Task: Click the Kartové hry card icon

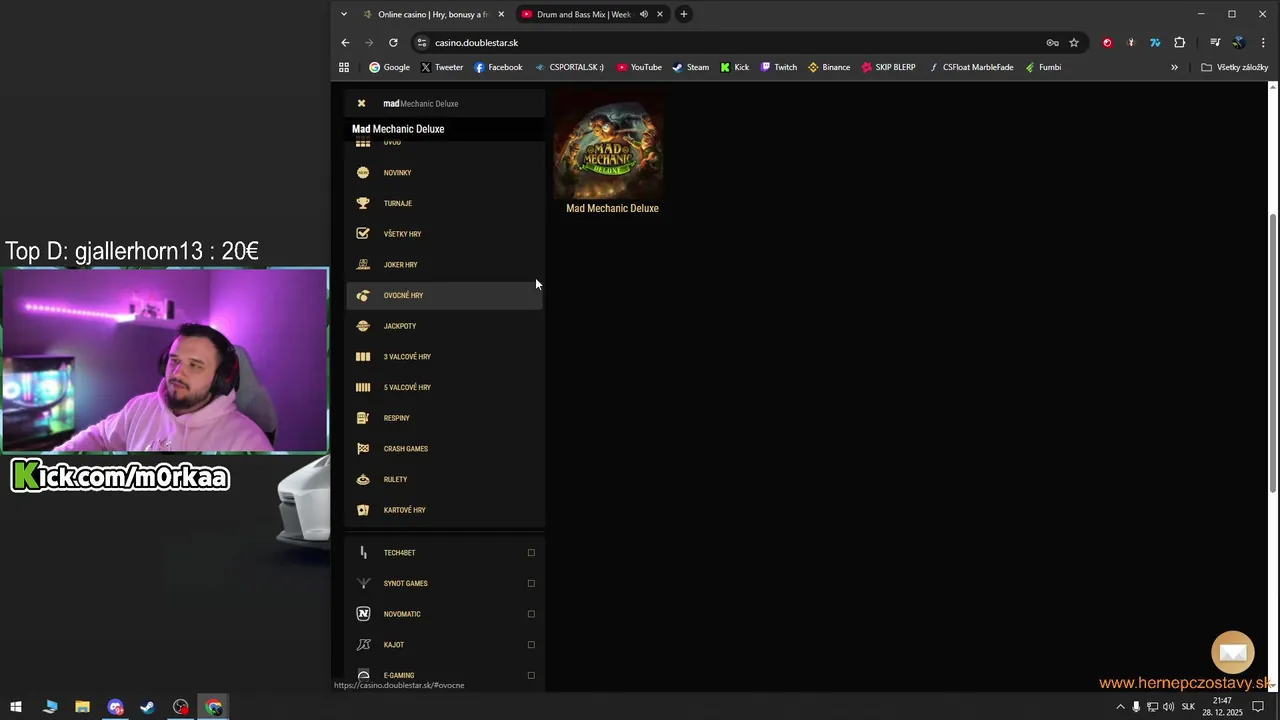Action: [363, 510]
